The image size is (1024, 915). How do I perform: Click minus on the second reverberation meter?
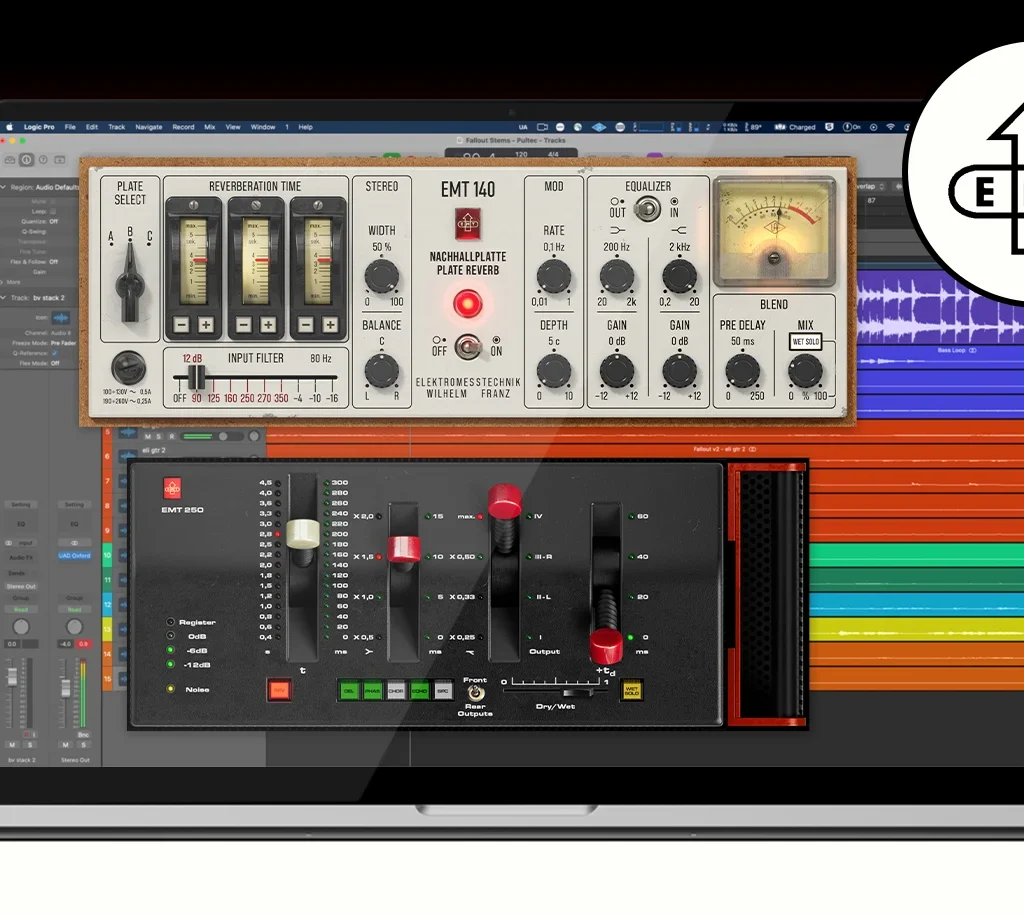[244, 325]
